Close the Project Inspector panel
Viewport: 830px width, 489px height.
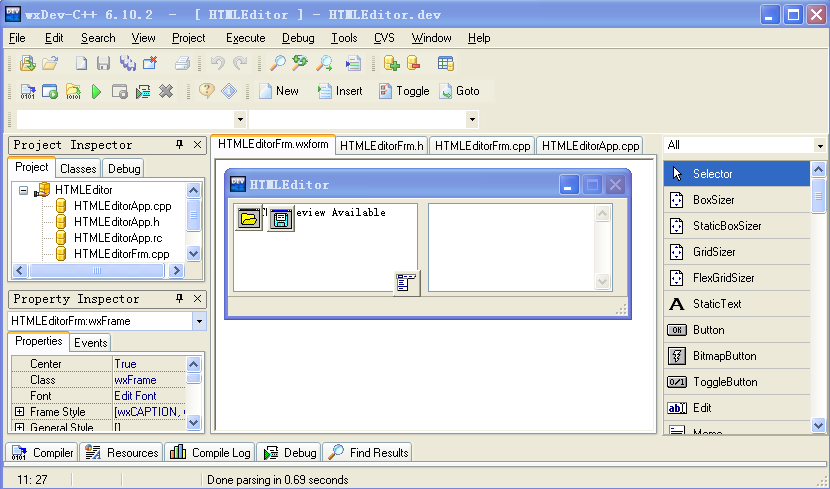tap(197, 144)
